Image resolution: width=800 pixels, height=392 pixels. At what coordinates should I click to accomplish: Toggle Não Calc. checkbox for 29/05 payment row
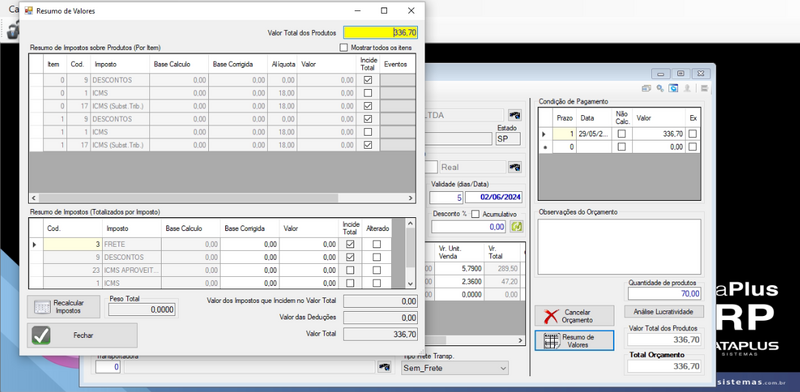tap(621, 134)
